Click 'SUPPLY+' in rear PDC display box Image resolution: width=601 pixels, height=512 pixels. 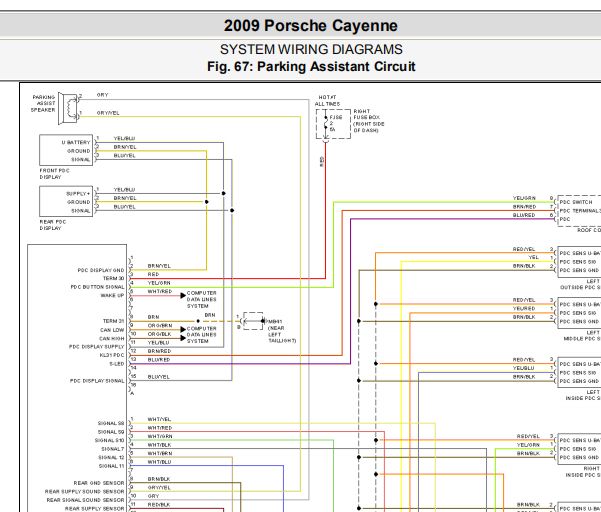tap(78, 194)
